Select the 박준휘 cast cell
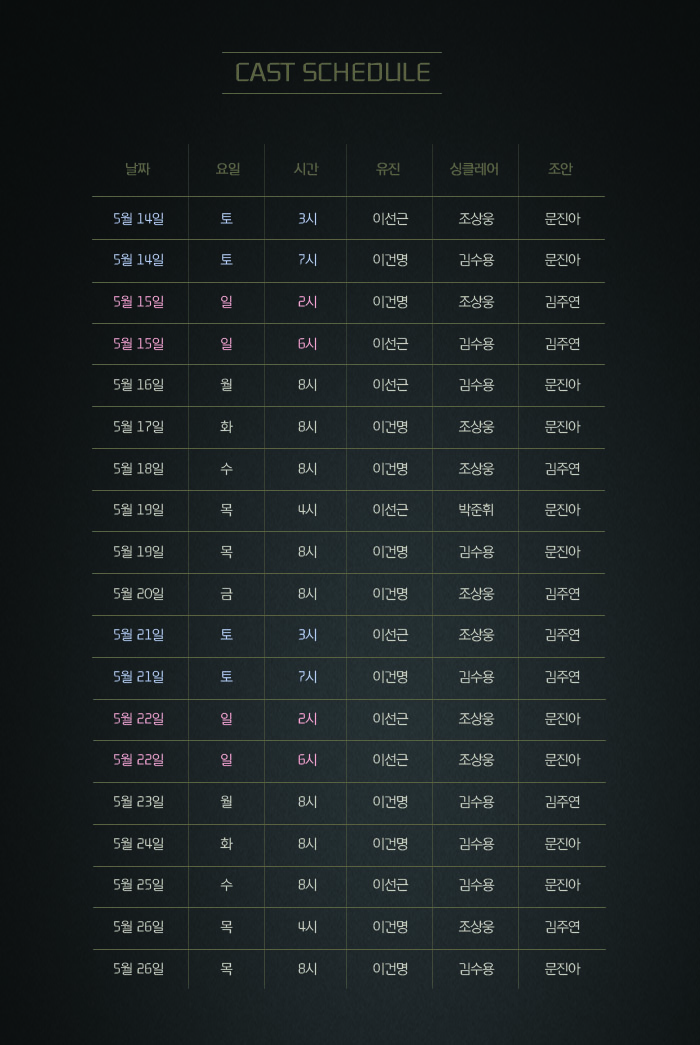This screenshot has height=1045, width=700. (476, 510)
